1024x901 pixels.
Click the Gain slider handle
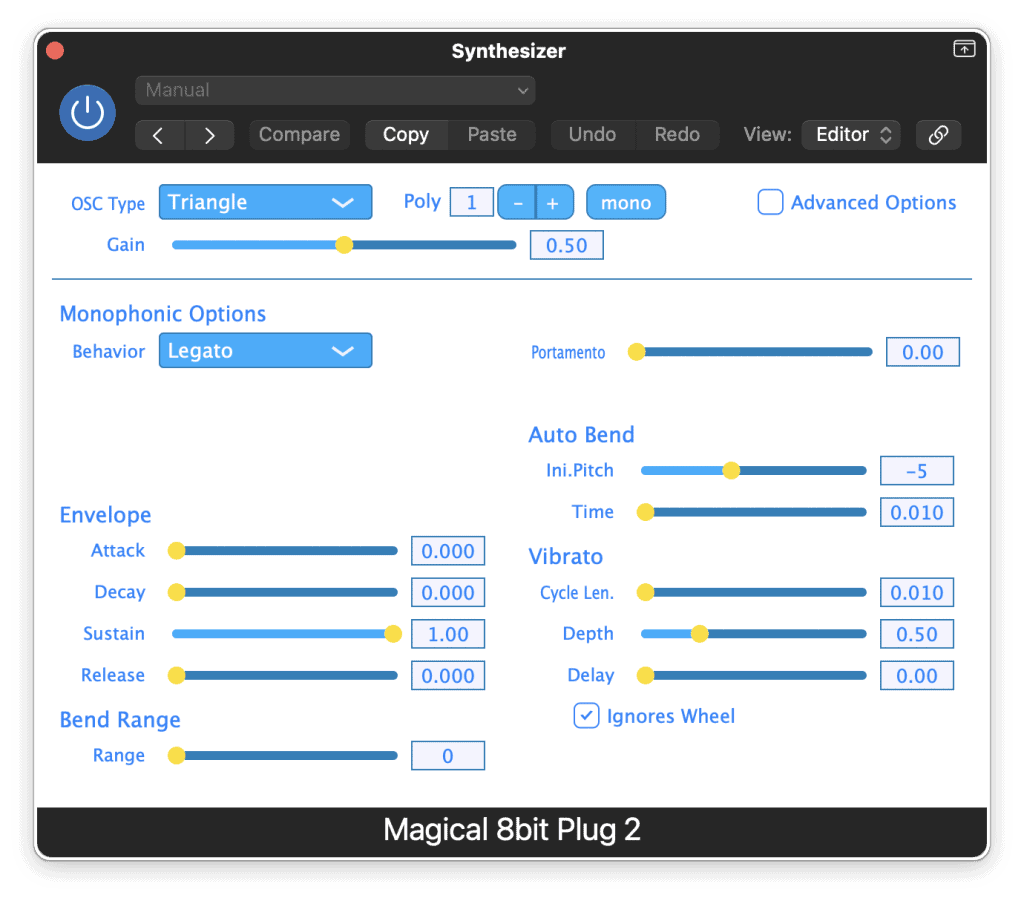(344, 245)
